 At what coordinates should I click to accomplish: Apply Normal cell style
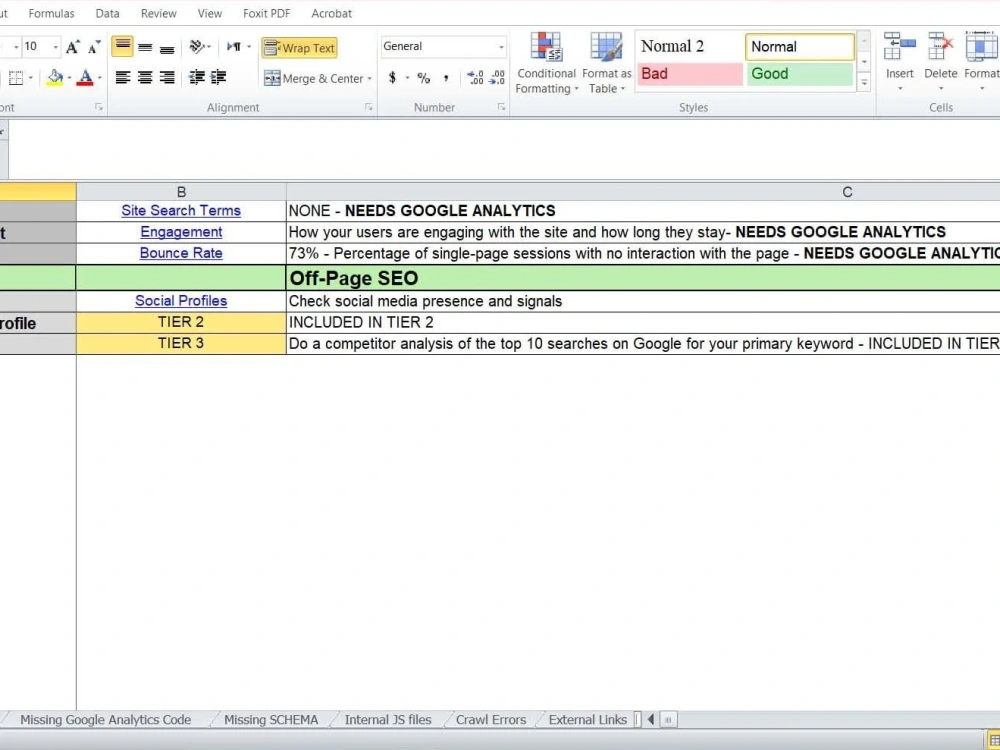coord(800,47)
